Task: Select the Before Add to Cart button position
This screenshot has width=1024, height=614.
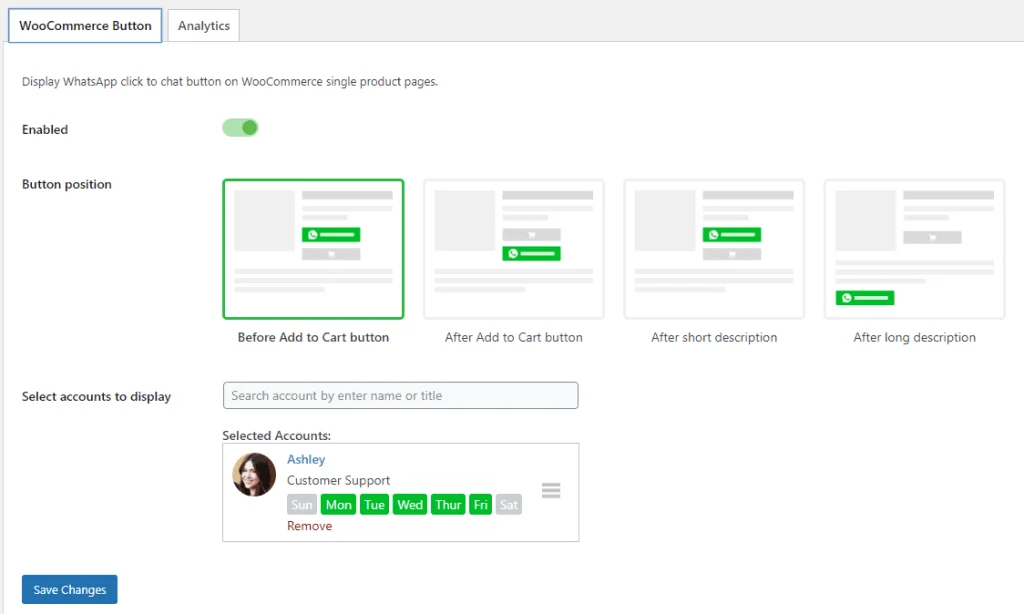Action: pos(313,248)
